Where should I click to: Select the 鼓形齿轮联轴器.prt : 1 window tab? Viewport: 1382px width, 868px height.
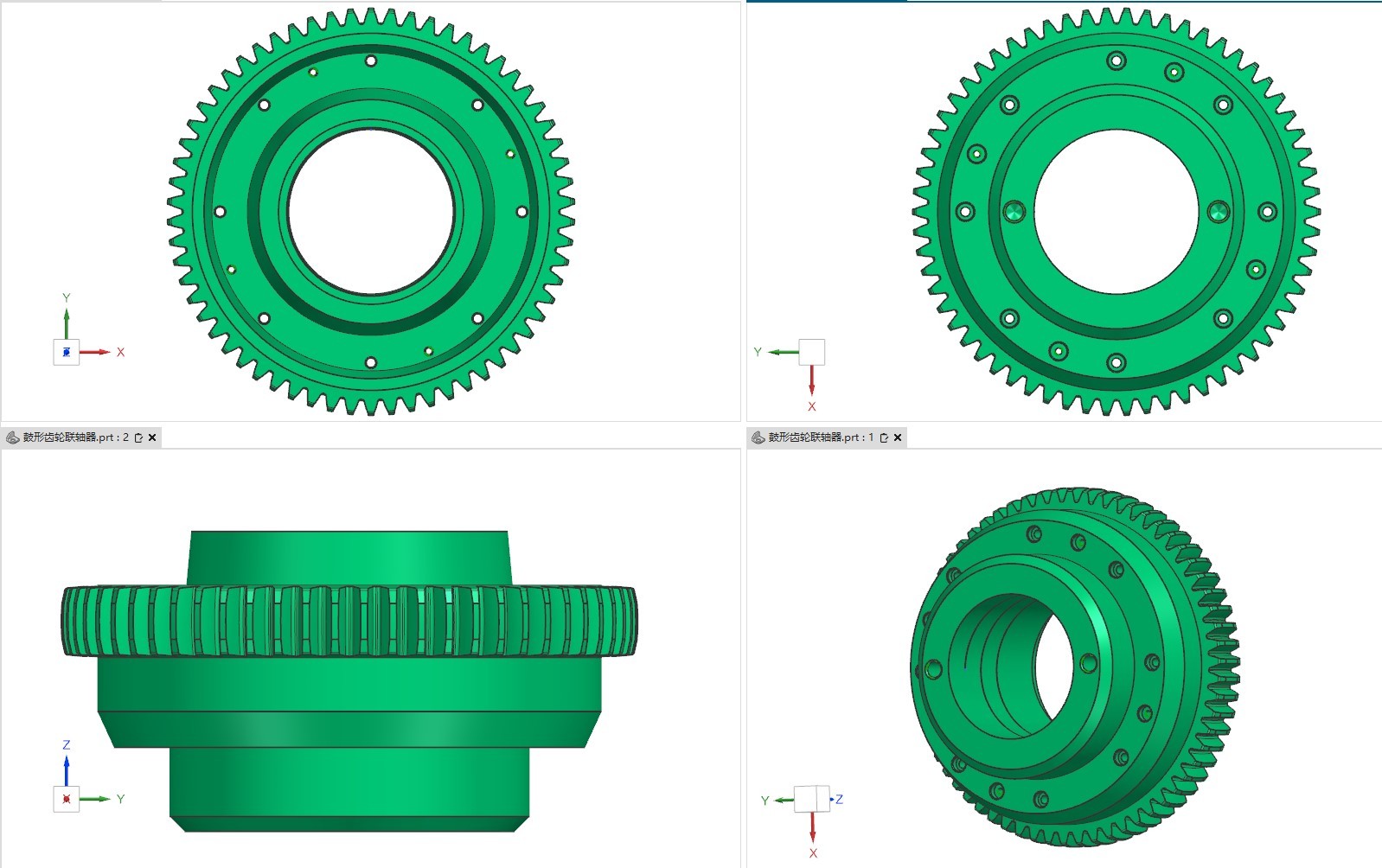[x=827, y=437]
